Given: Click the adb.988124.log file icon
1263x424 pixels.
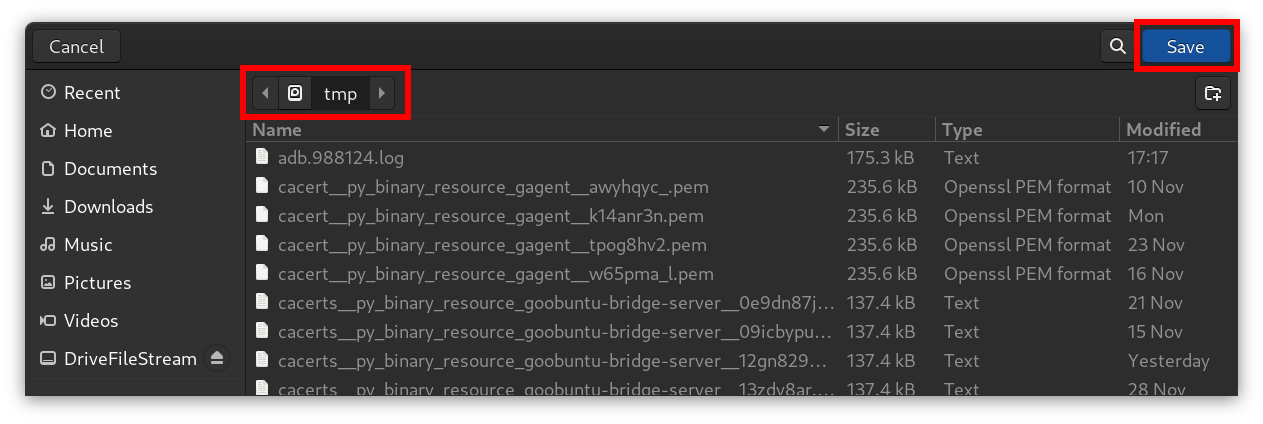Looking at the screenshot, I should tap(262, 157).
